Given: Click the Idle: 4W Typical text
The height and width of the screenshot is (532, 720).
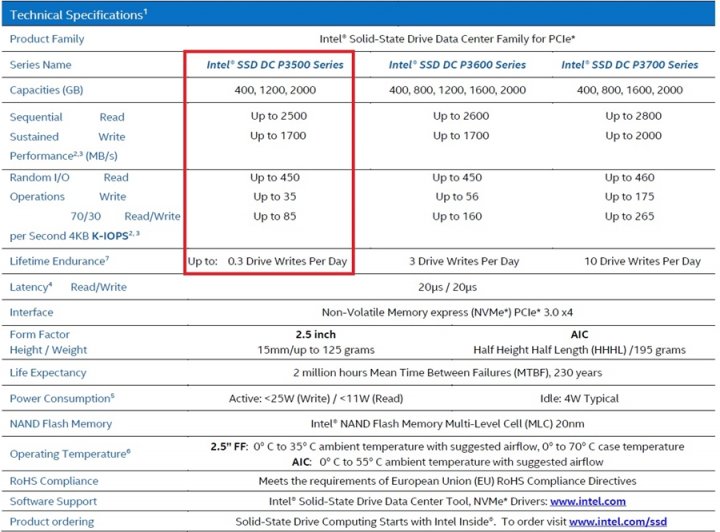Looking at the screenshot, I should [579, 398].
